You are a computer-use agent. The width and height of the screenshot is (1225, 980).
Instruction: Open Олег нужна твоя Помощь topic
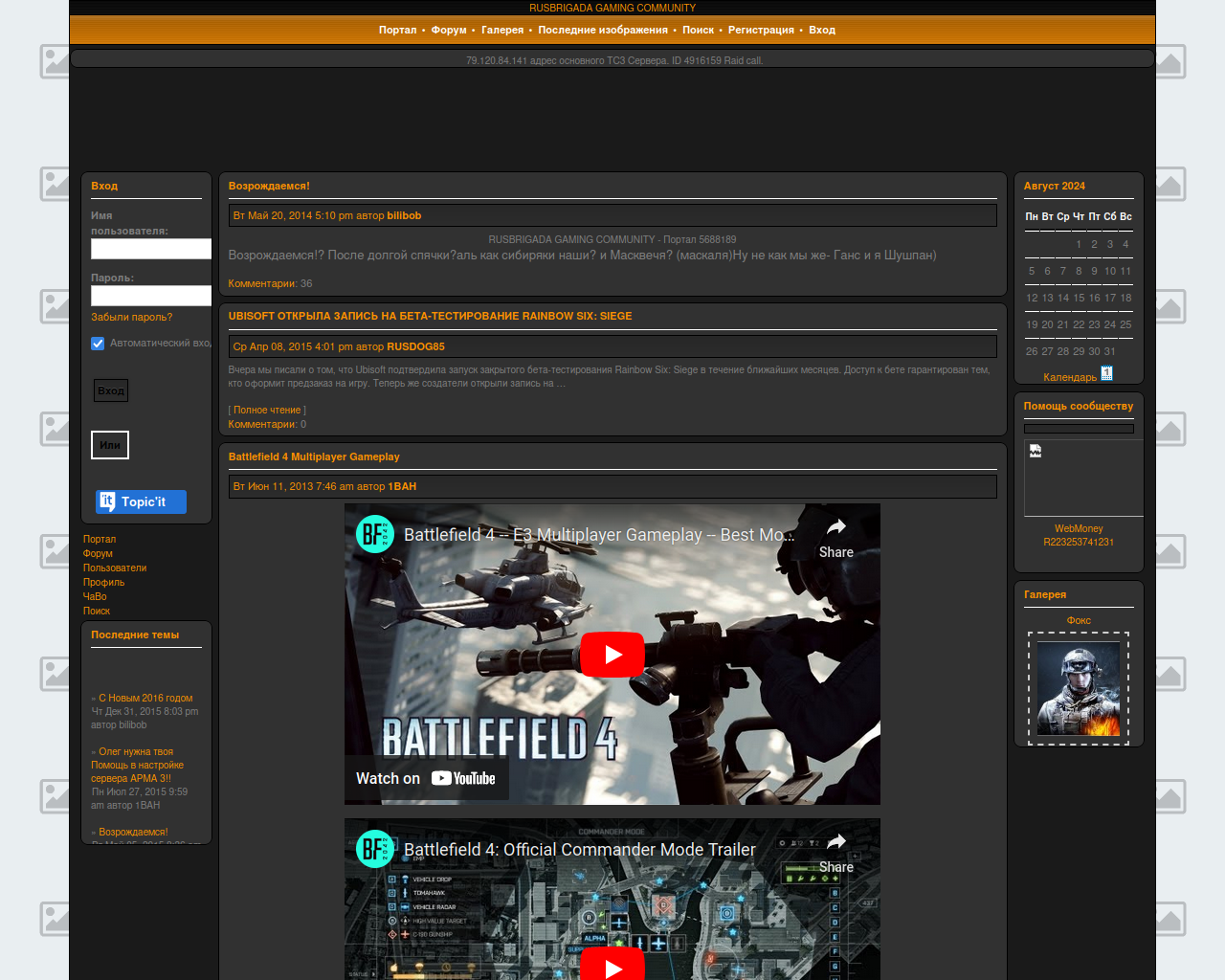click(137, 765)
